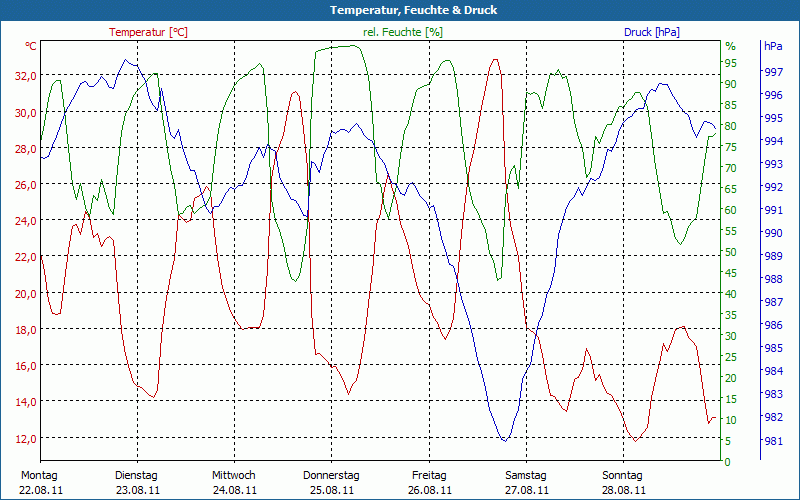Click the 'Donnerstag' day label
The height and width of the screenshot is (500, 800).
(331, 476)
